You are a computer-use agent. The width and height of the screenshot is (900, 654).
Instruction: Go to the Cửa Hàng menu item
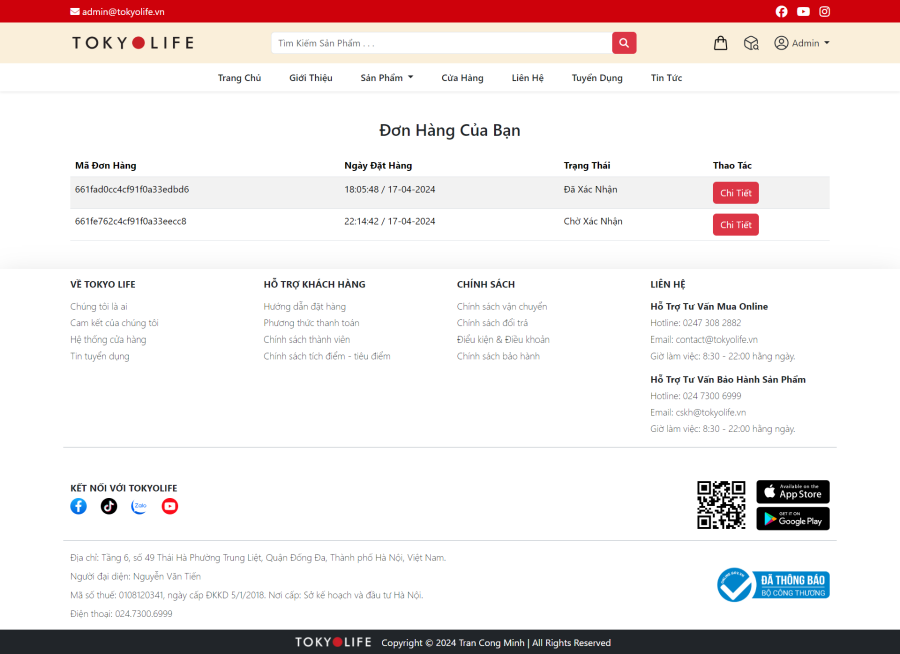[x=462, y=78]
